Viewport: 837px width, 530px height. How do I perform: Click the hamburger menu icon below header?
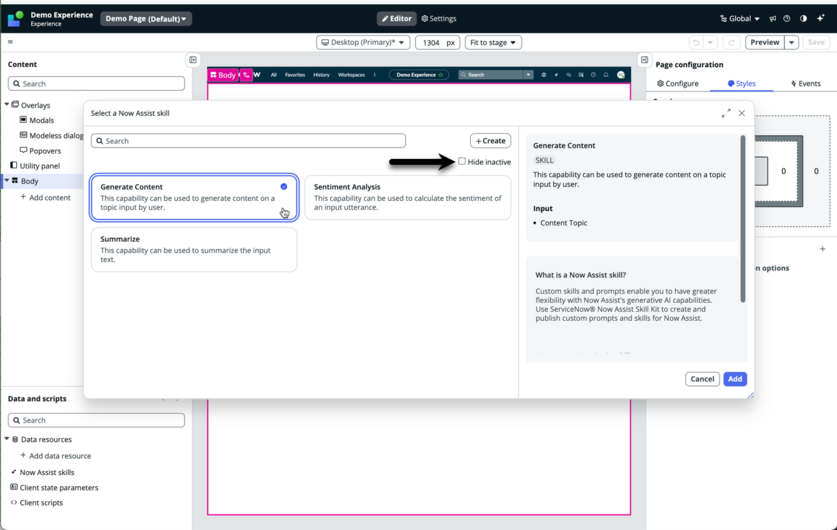(10, 42)
